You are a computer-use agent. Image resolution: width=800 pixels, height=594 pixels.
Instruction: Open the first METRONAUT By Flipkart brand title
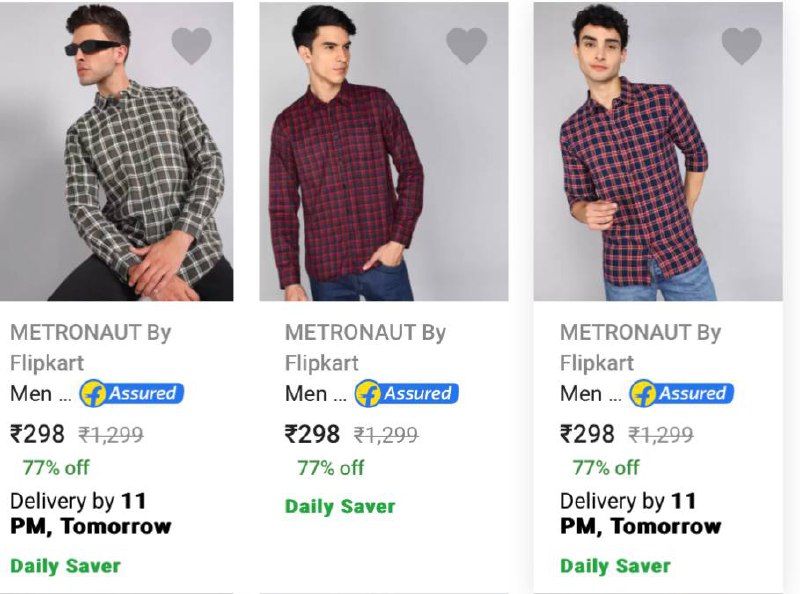[91, 348]
